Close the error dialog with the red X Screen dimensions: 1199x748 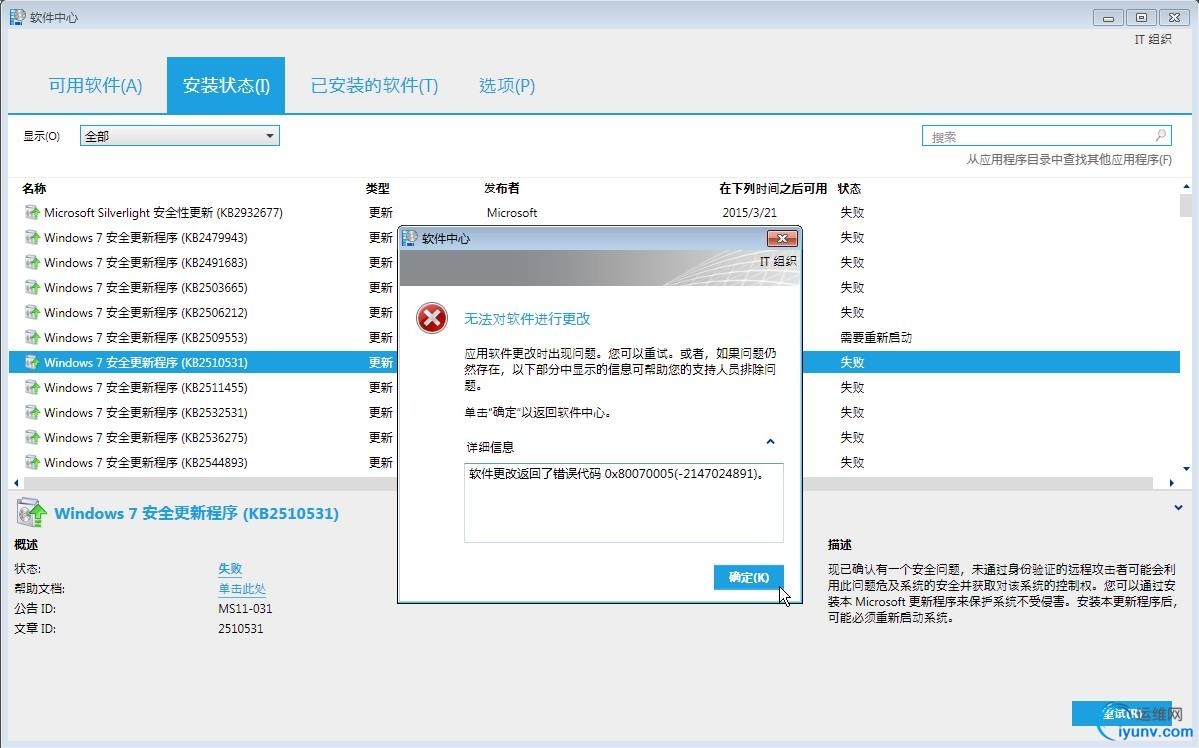[x=781, y=239]
